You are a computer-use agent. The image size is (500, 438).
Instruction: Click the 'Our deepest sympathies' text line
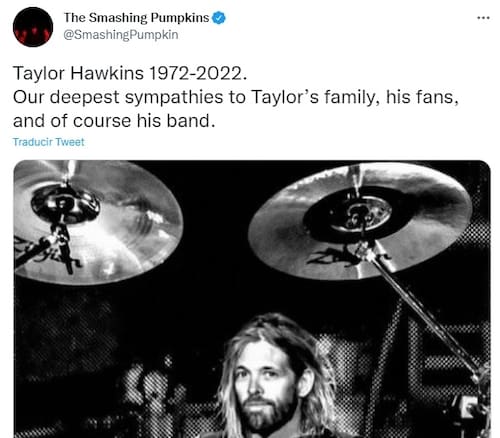[236, 97]
